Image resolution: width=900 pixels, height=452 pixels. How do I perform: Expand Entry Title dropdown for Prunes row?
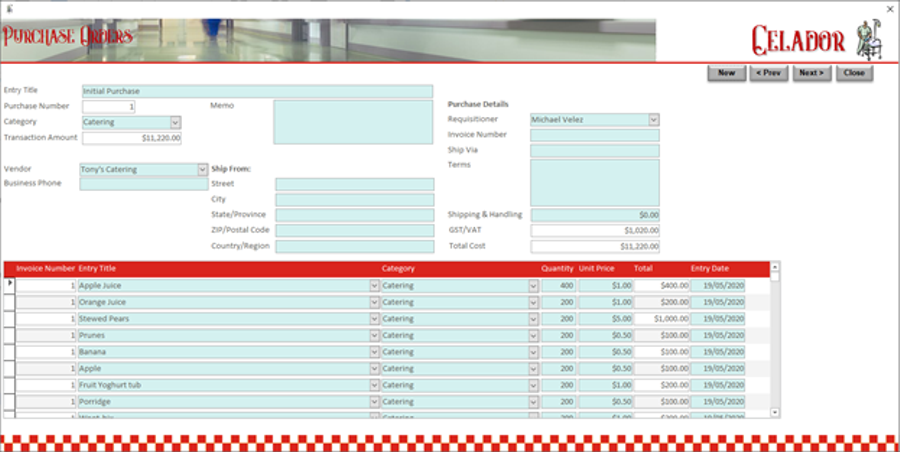click(x=374, y=335)
